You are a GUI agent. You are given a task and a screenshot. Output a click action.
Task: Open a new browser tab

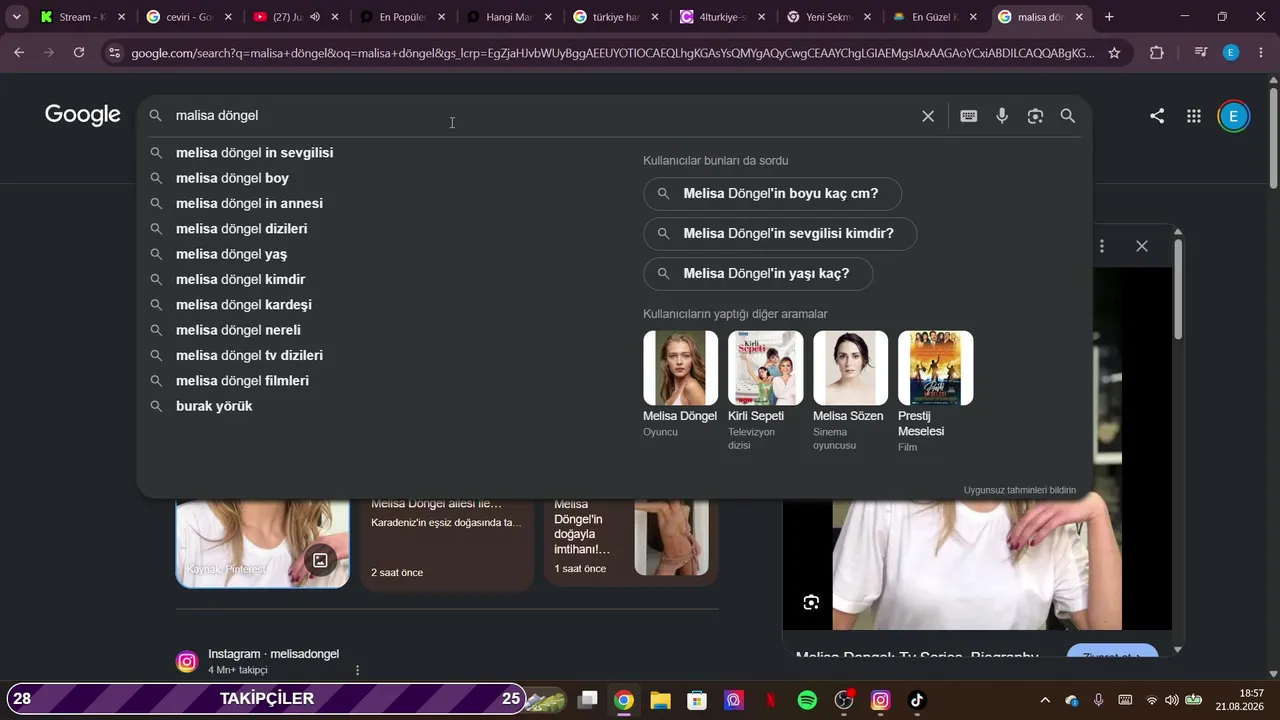coord(1109,17)
